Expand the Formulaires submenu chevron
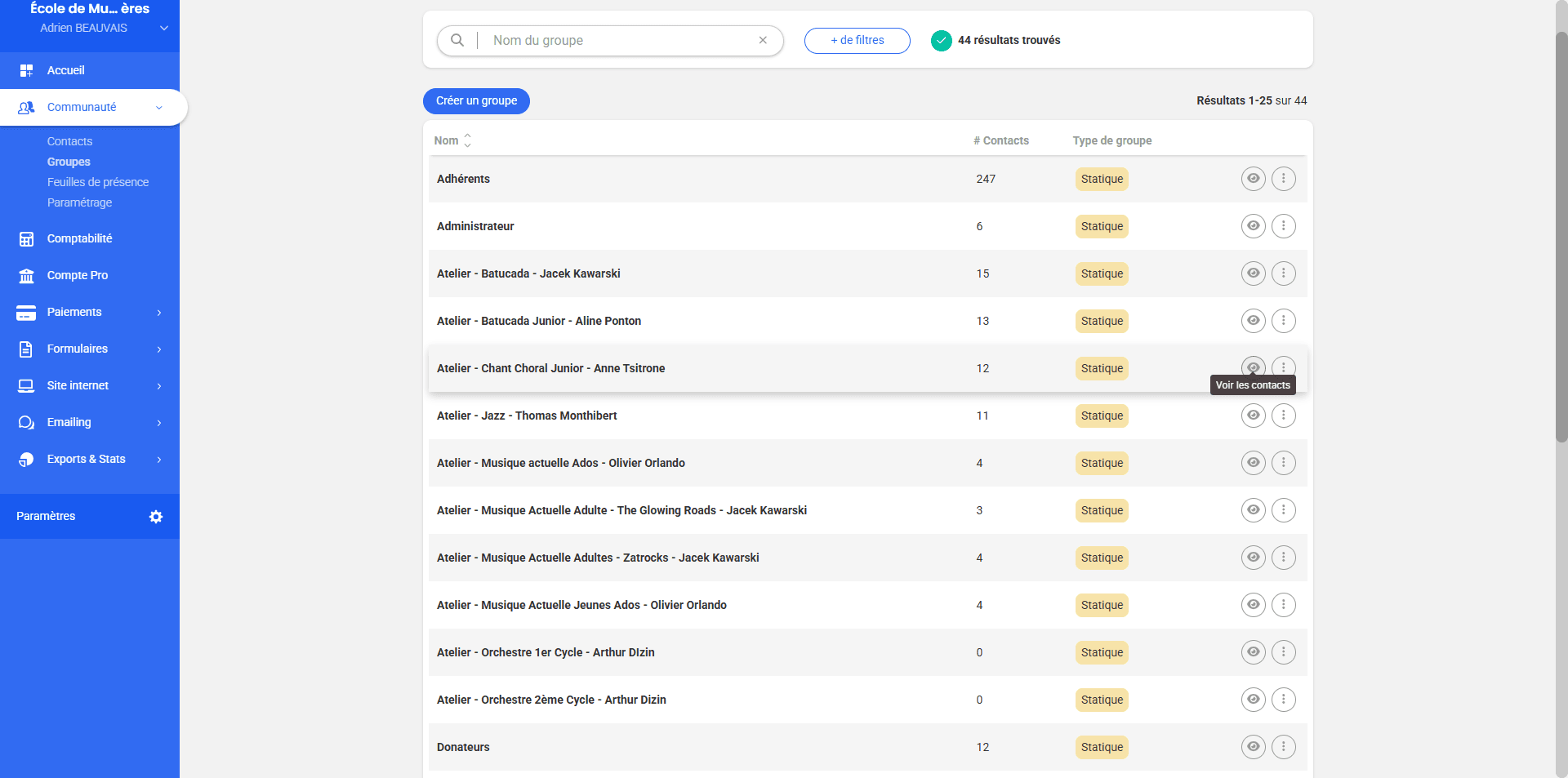The height and width of the screenshot is (778, 1568). (159, 349)
